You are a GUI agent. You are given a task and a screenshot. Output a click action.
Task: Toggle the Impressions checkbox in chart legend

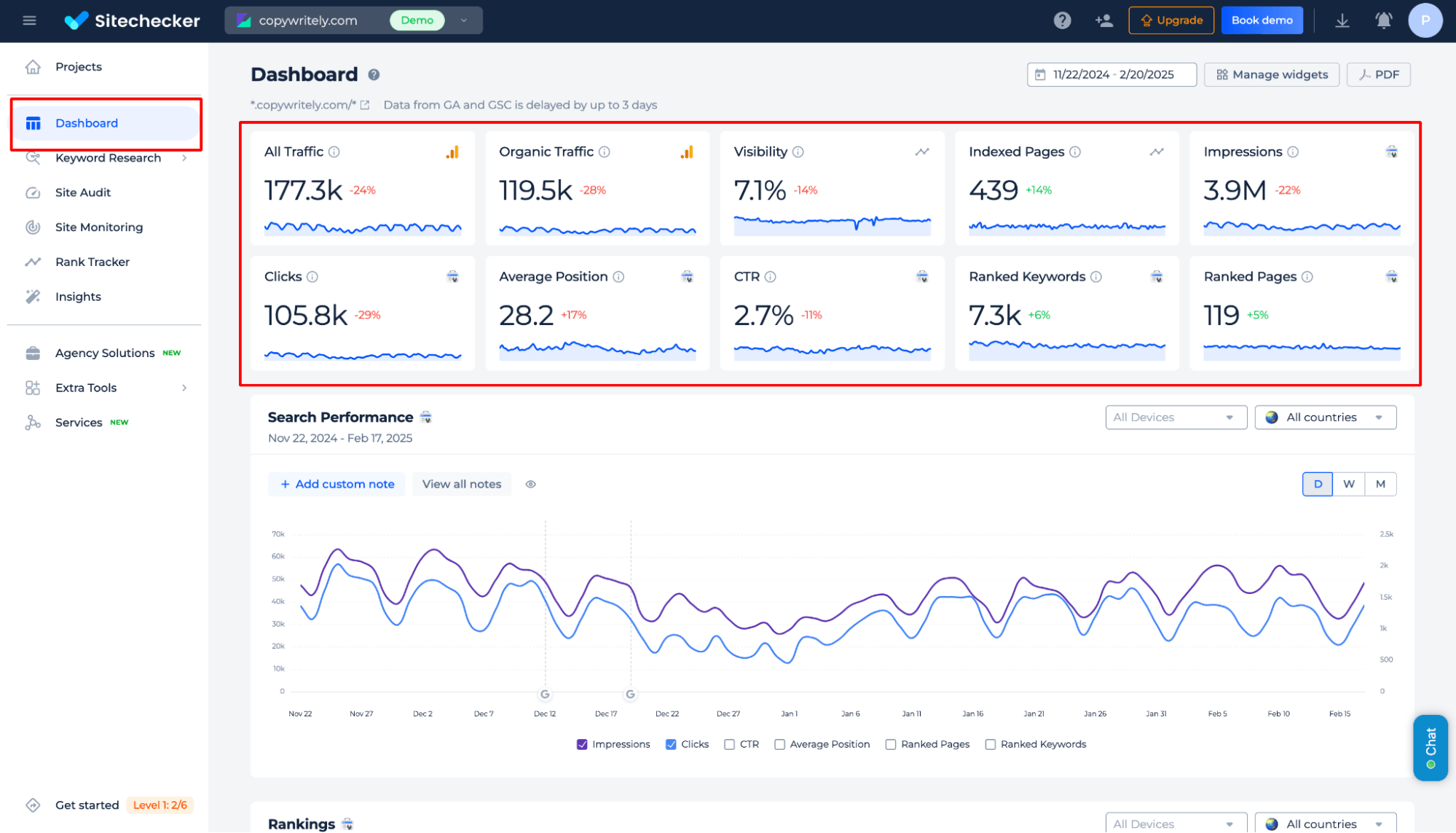tap(580, 744)
